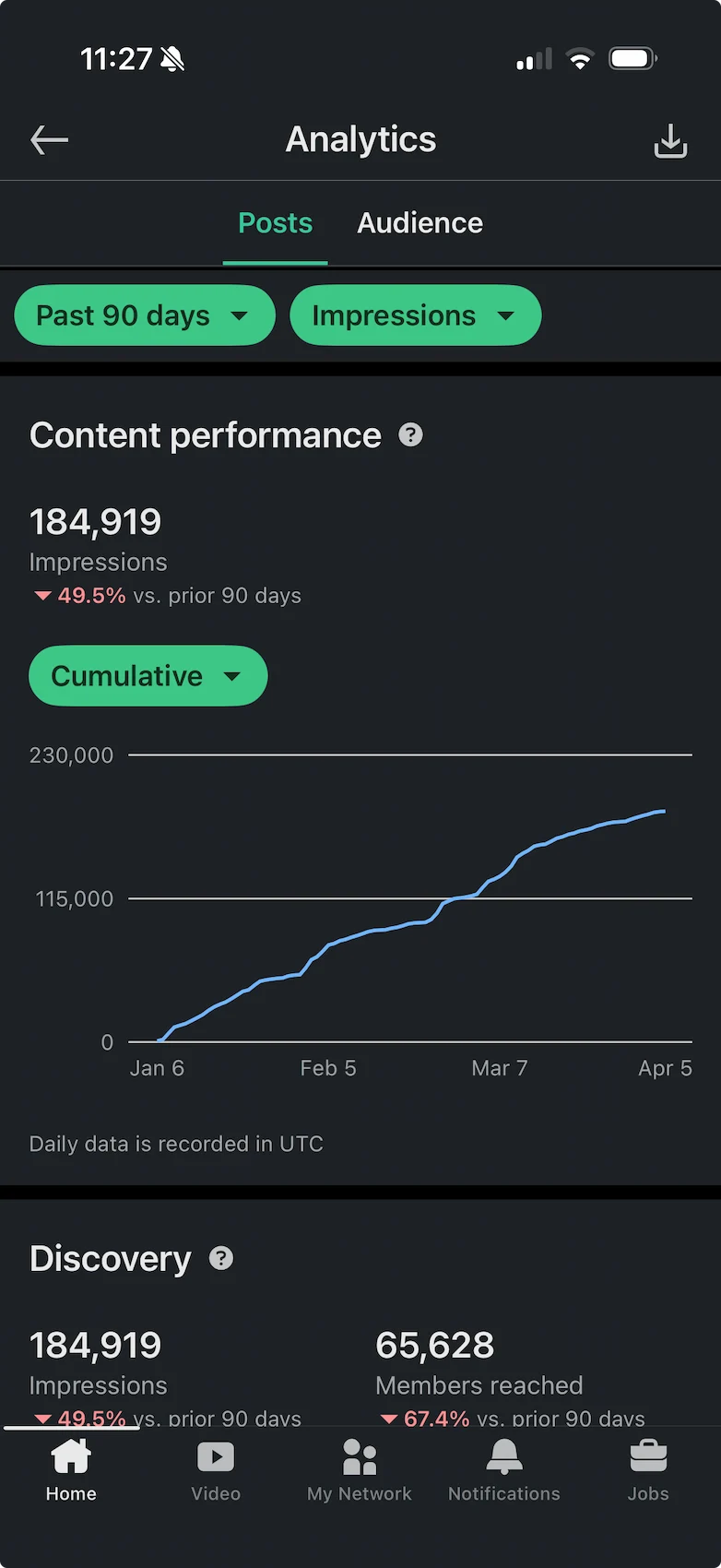Change chart view via Cumulative dropdown
Screen dimensions: 721x1568
point(148,675)
